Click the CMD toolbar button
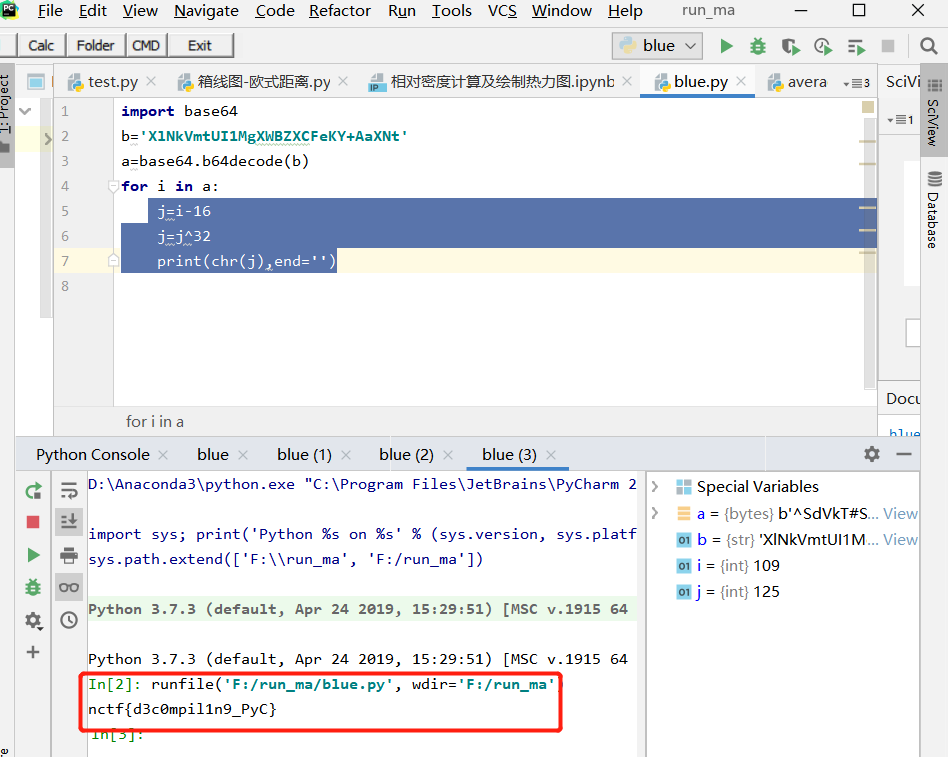Viewport: 948px width, 757px height. coord(146,46)
